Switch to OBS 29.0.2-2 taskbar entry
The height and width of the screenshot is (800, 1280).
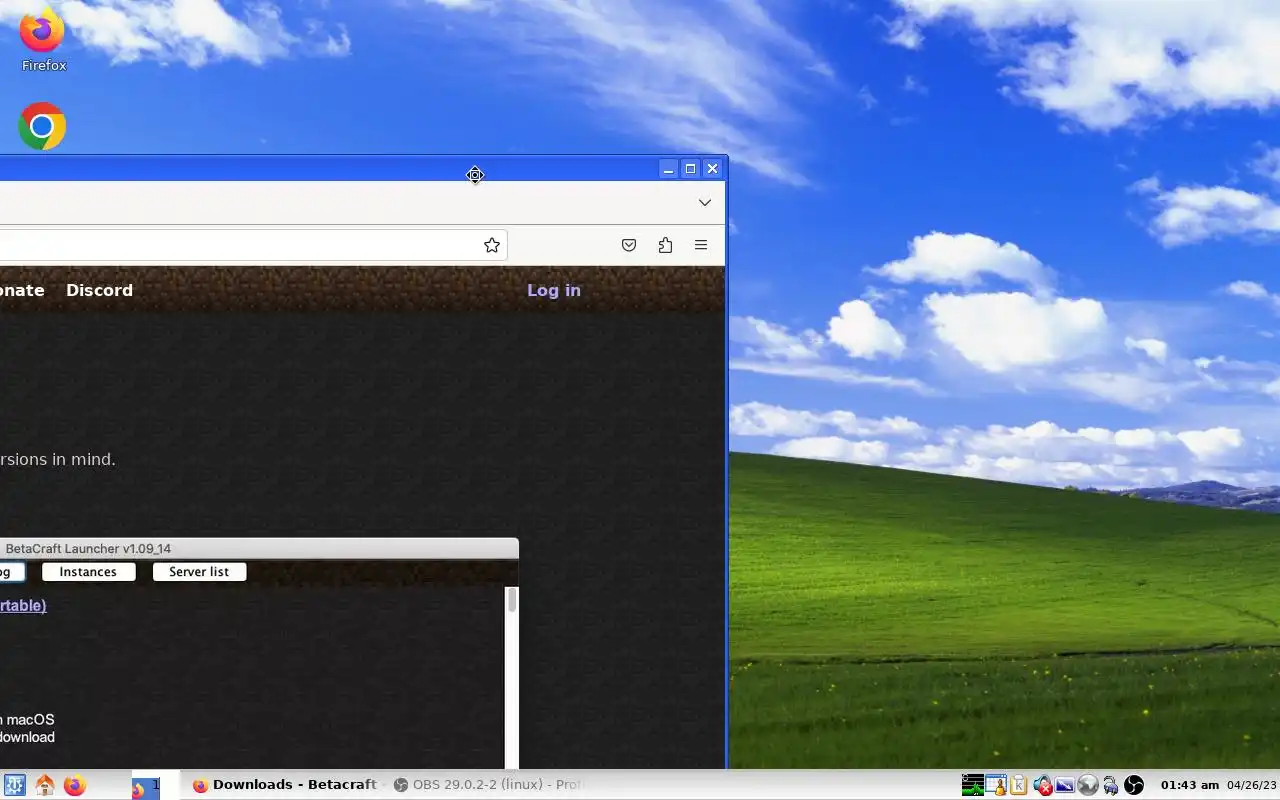488,785
